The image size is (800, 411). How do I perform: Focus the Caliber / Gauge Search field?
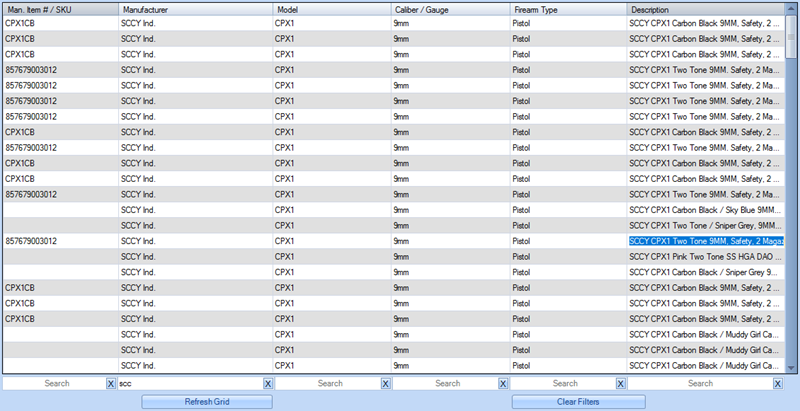point(445,383)
